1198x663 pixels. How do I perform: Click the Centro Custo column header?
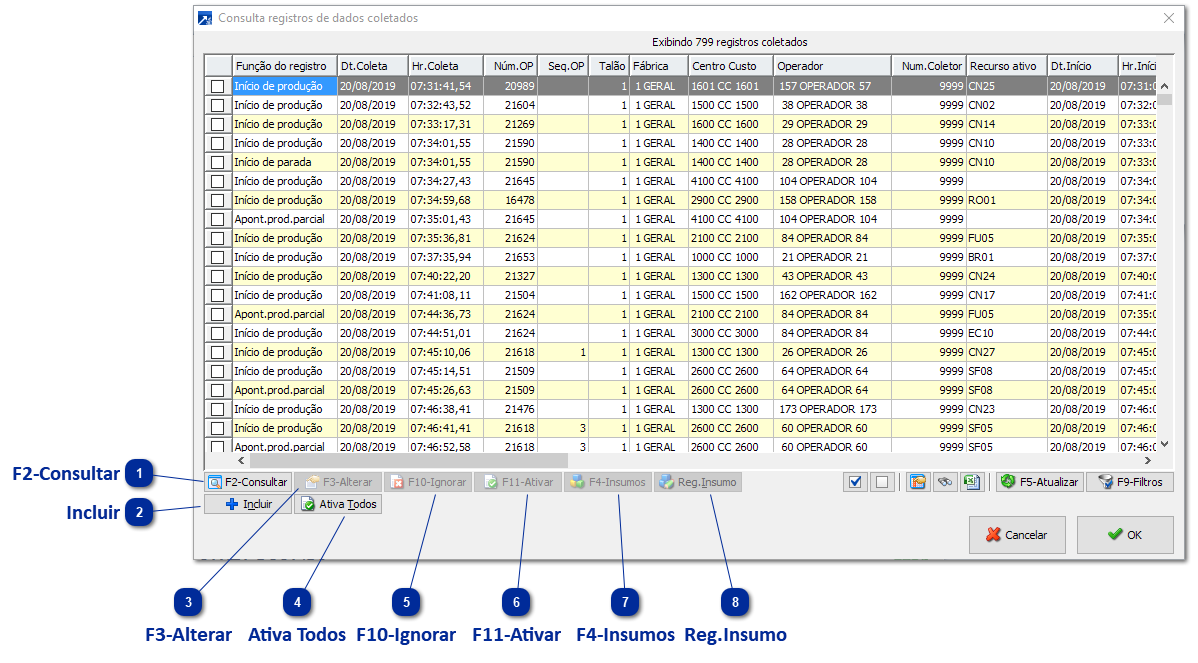coord(730,66)
